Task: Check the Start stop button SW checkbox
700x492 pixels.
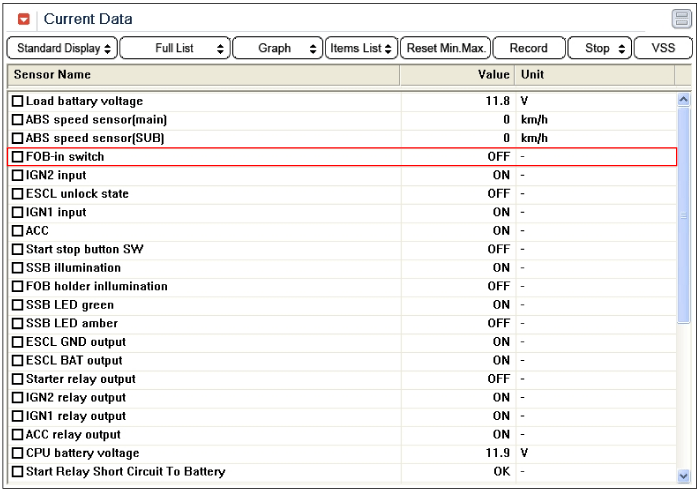Action: (x=17, y=249)
